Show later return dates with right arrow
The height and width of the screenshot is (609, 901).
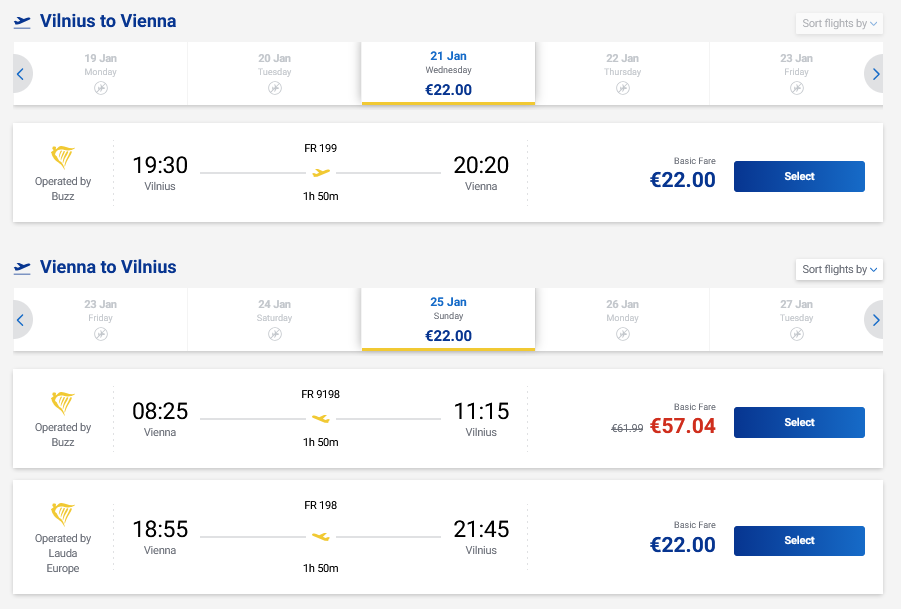click(x=876, y=320)
